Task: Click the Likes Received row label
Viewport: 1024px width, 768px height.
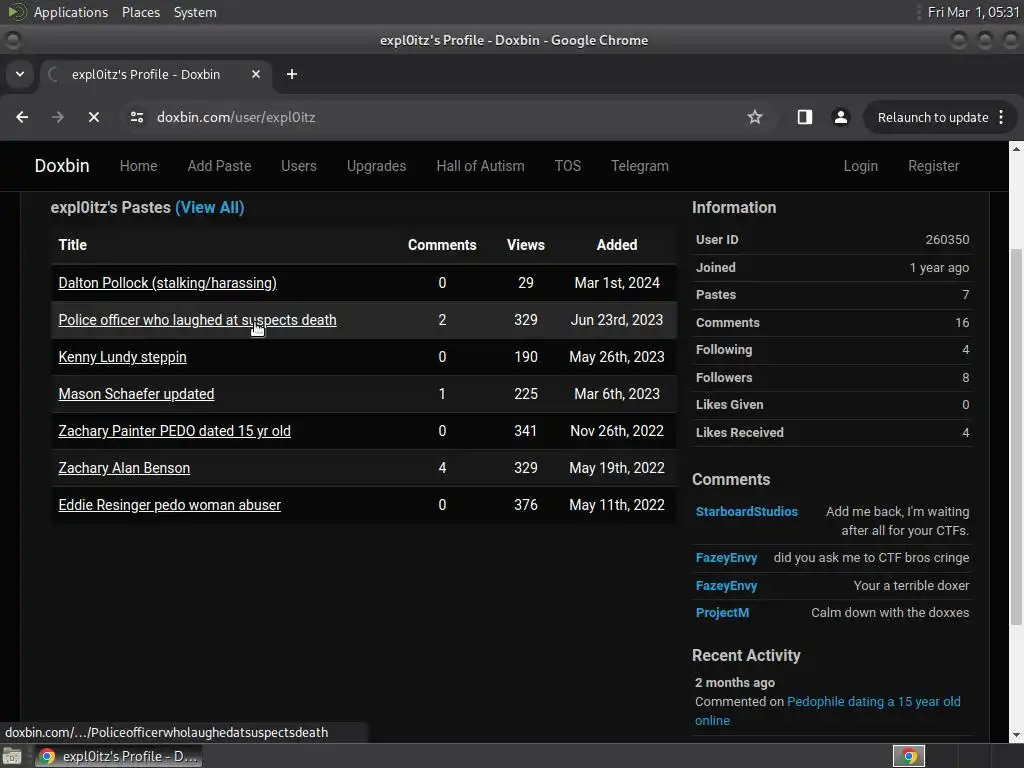Action: pos(739,432)
